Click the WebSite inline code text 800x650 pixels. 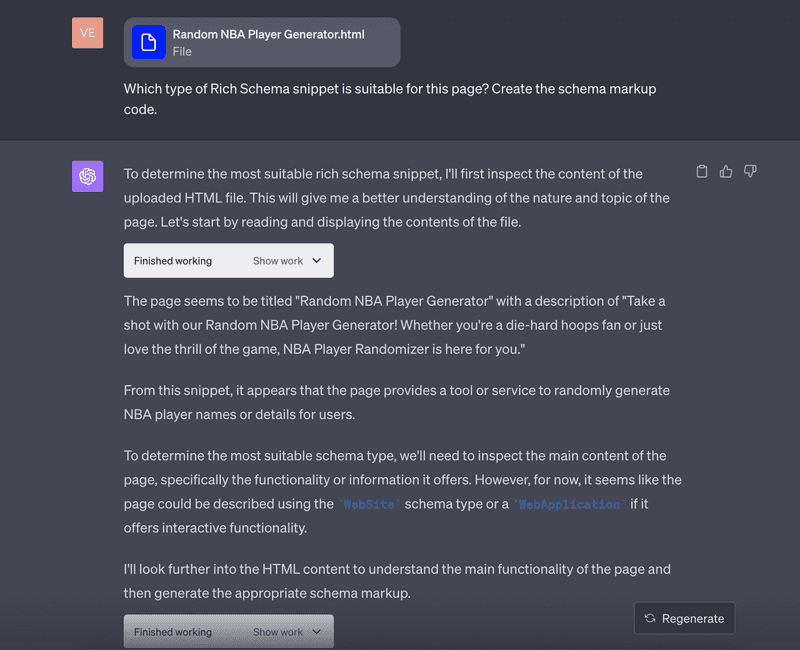(x=369, y=504)
